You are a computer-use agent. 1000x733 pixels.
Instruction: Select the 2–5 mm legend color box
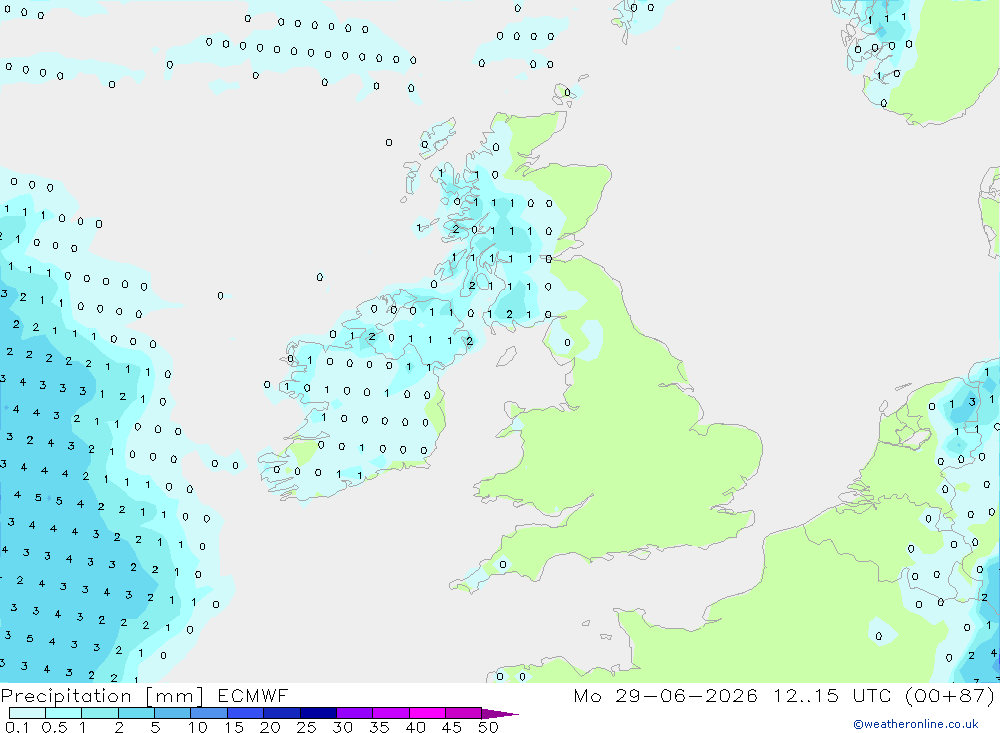[136, 713]
